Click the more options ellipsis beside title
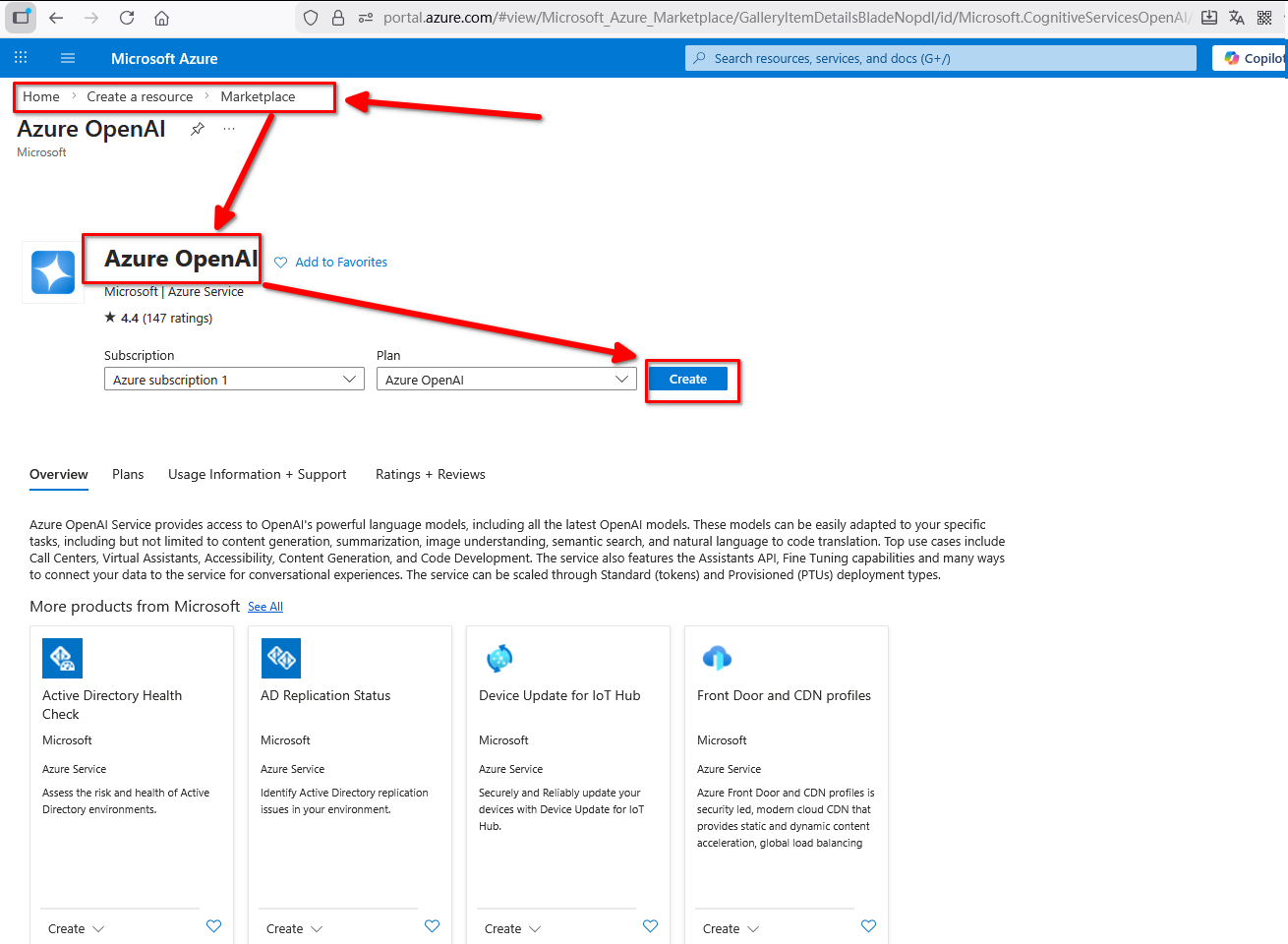 pos(229,129)
